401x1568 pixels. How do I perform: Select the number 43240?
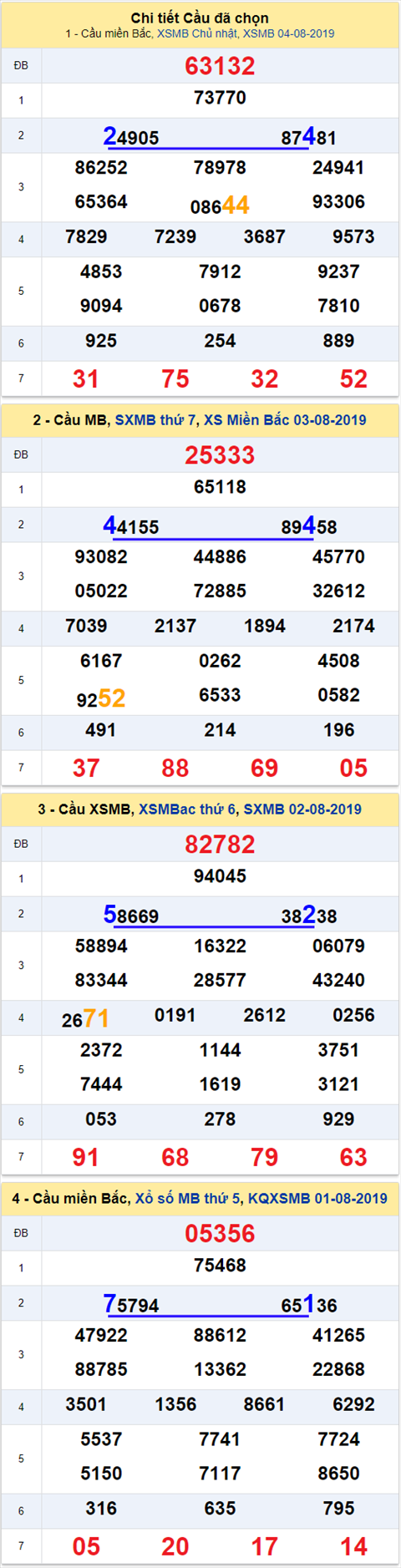[338, 981]
